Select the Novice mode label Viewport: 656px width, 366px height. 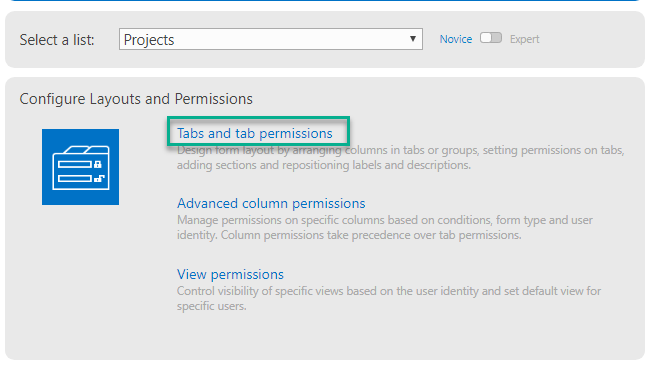(456, 39)
